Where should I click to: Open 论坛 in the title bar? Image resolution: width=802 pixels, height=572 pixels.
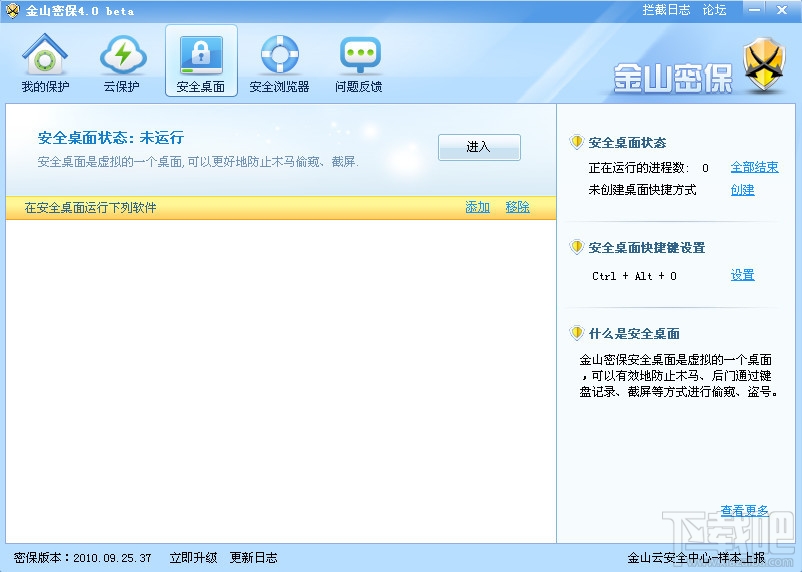(714, 10)
